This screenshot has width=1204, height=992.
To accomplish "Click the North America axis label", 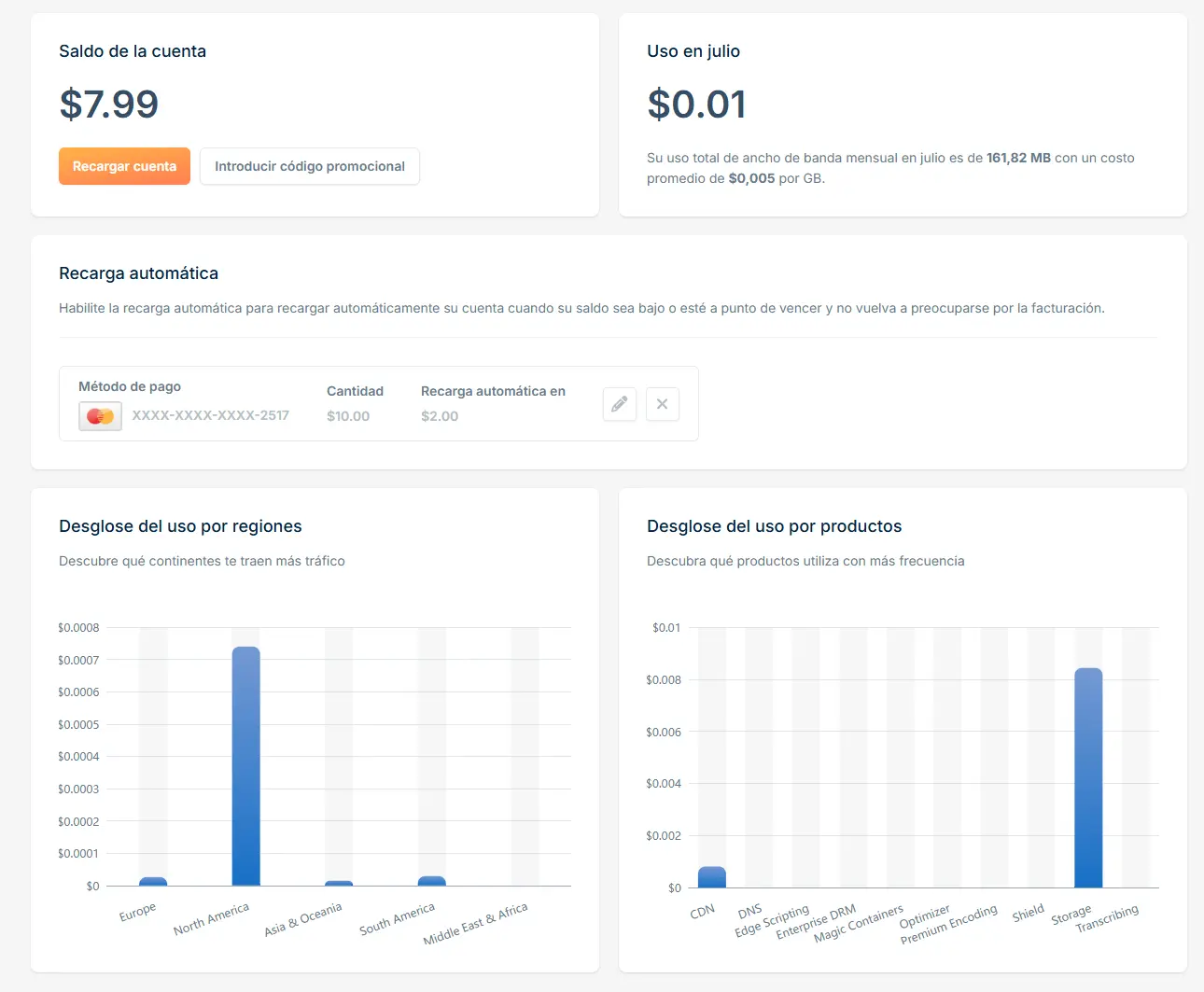I will click(x=211, y=919).
